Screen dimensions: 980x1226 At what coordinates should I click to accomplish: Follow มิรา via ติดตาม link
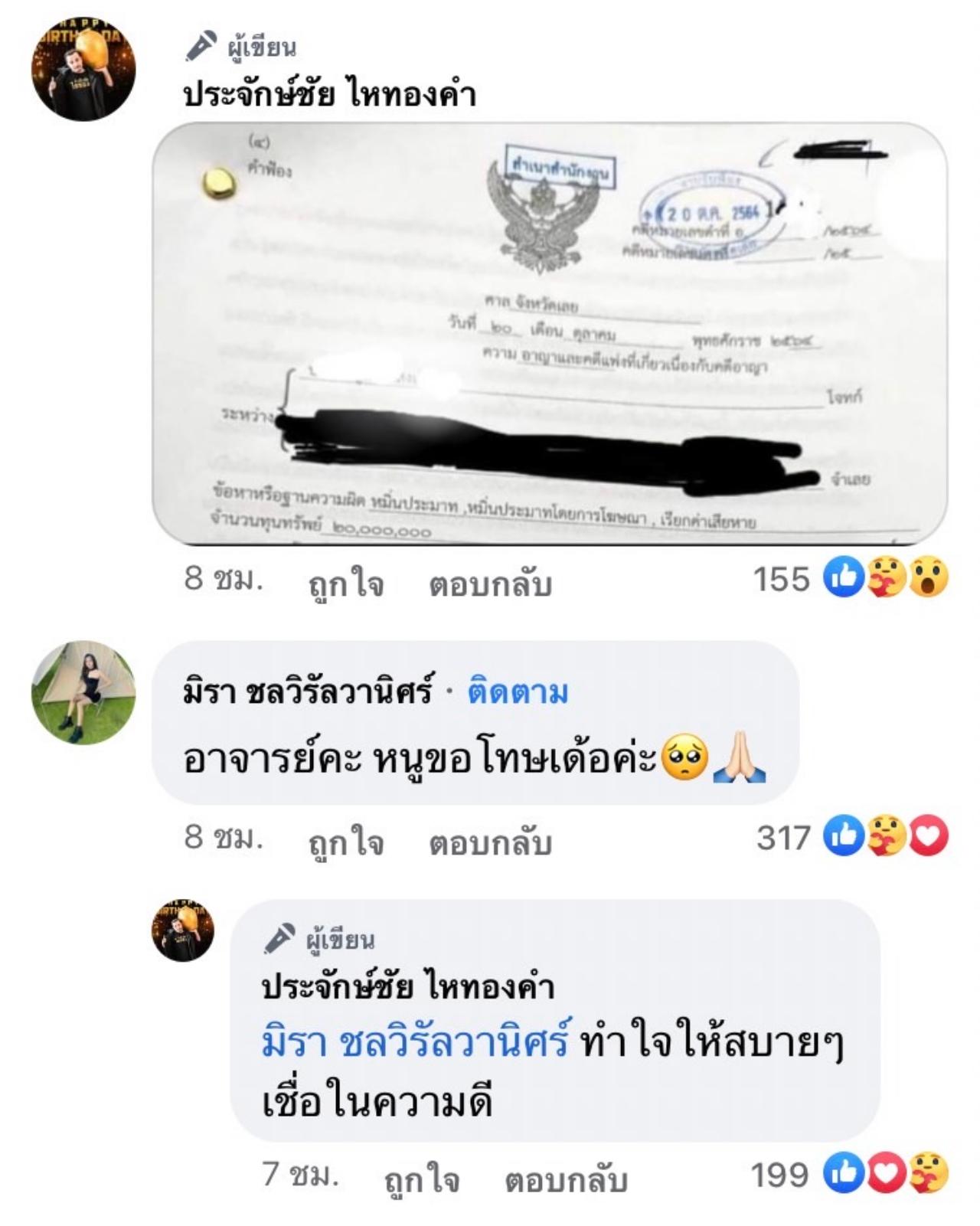pyautogui.click(x=518, y=692)
